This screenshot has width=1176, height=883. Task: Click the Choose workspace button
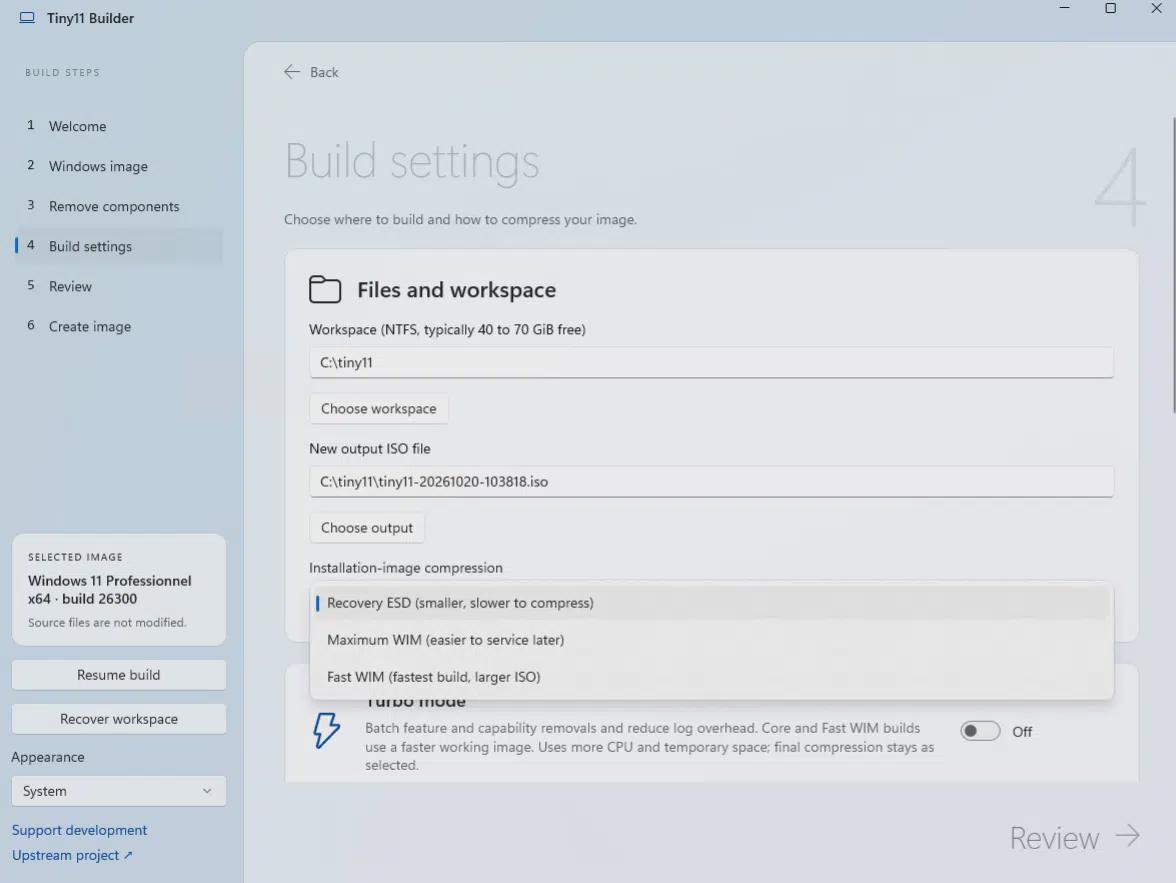(x=379, y=409)
